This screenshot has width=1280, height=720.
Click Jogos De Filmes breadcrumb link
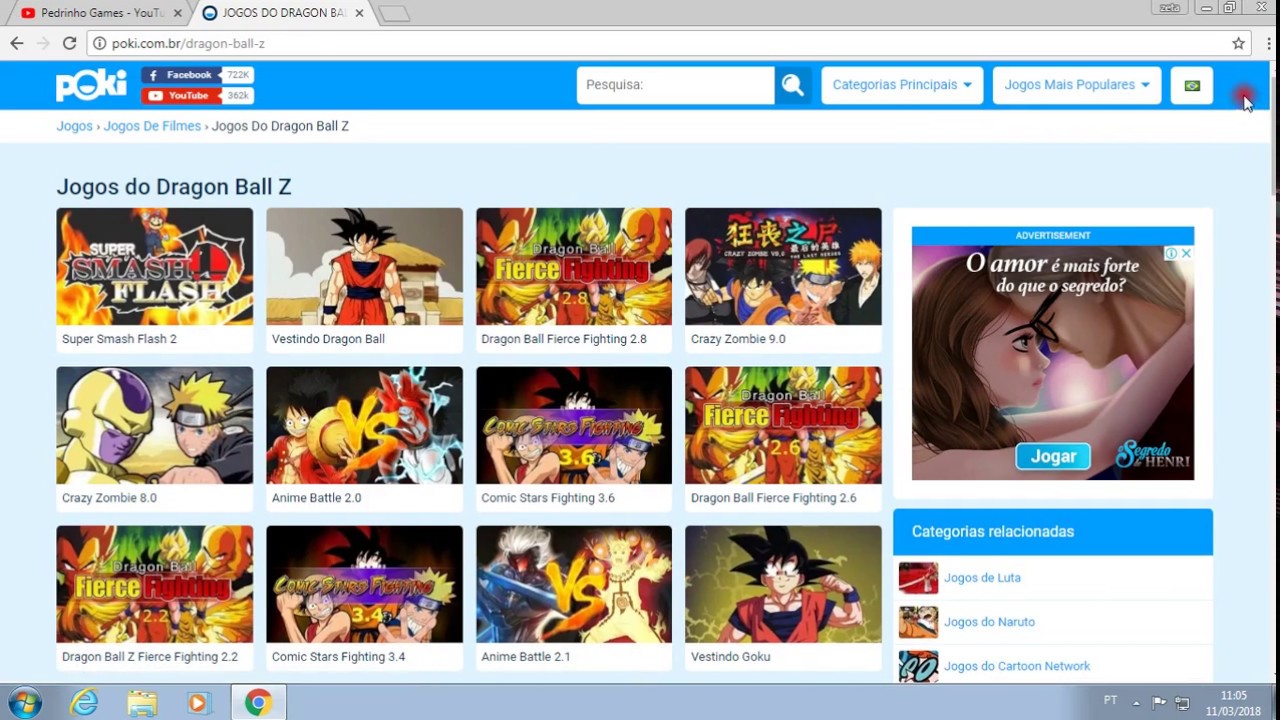click(152, 126)
